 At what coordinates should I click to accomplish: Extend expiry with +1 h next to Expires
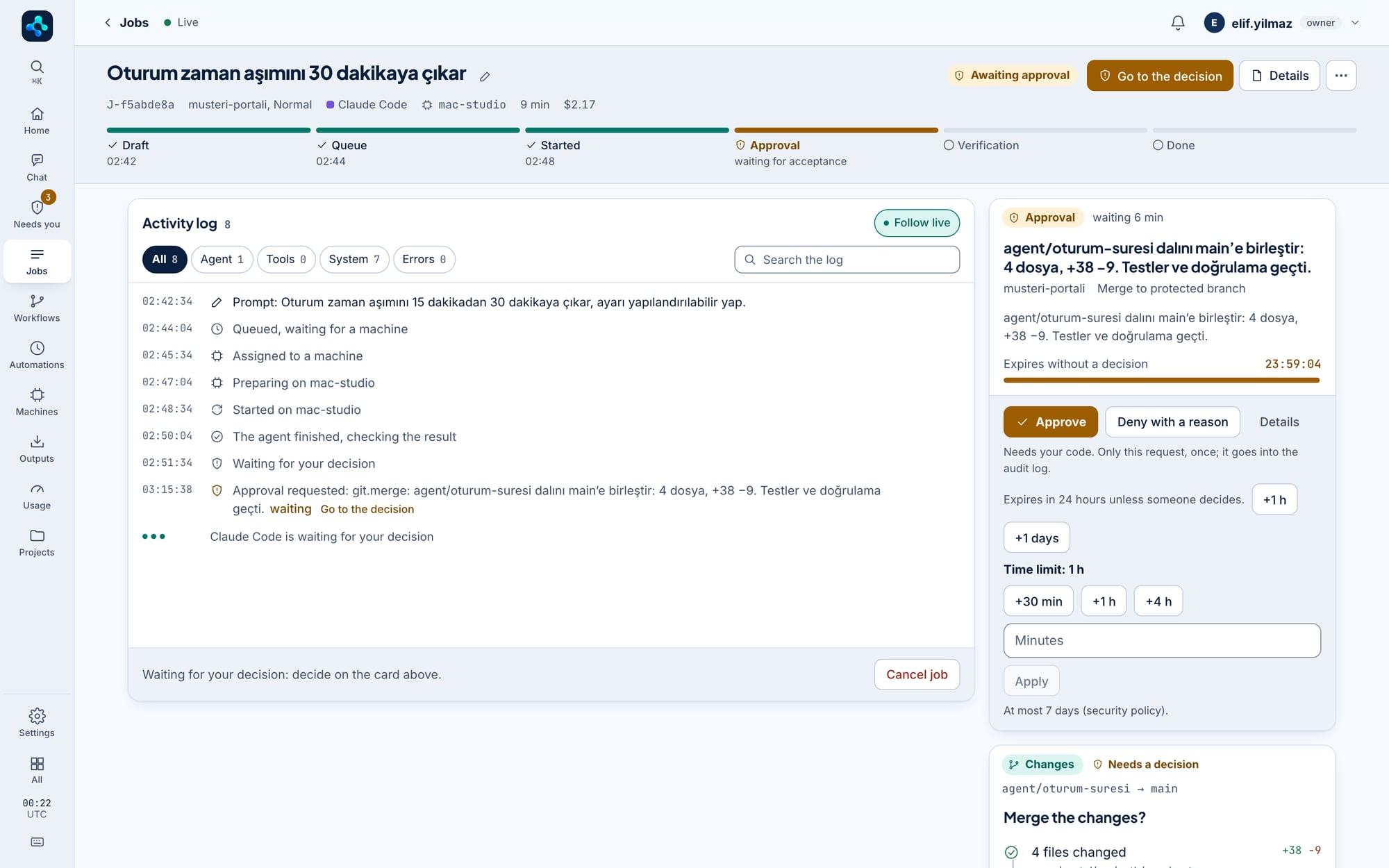[1274, 499]
